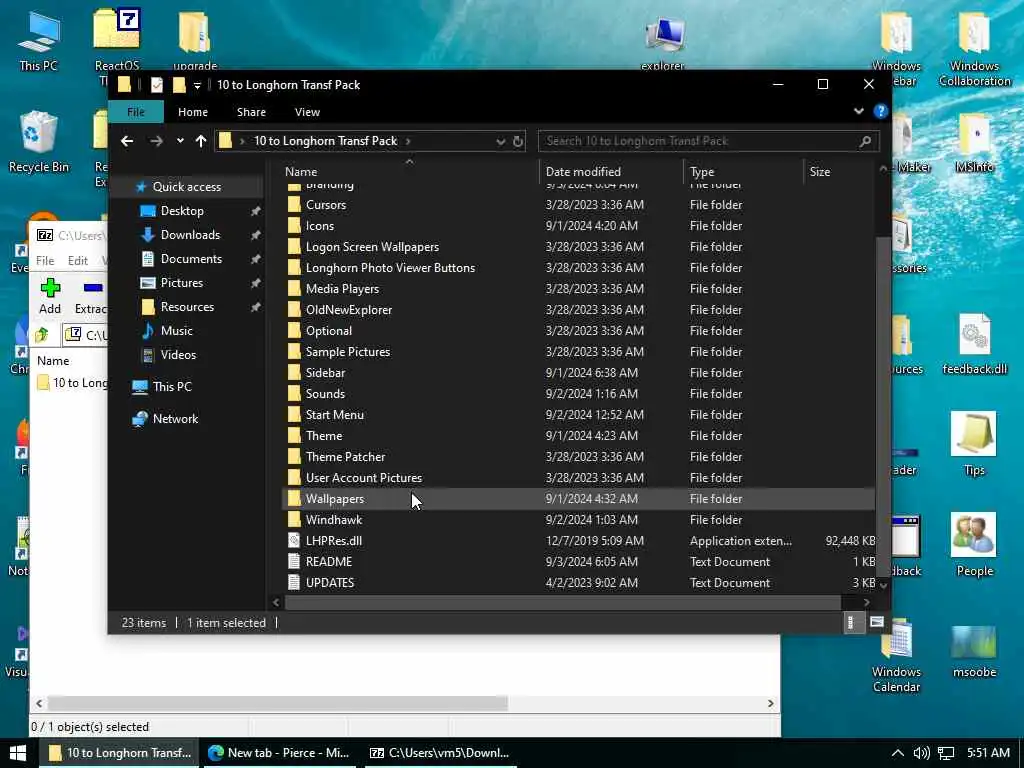This screenshot has width=1024, height=768.
Task: Select Quick access in navigation pane
Action: [x=186, y=187]
